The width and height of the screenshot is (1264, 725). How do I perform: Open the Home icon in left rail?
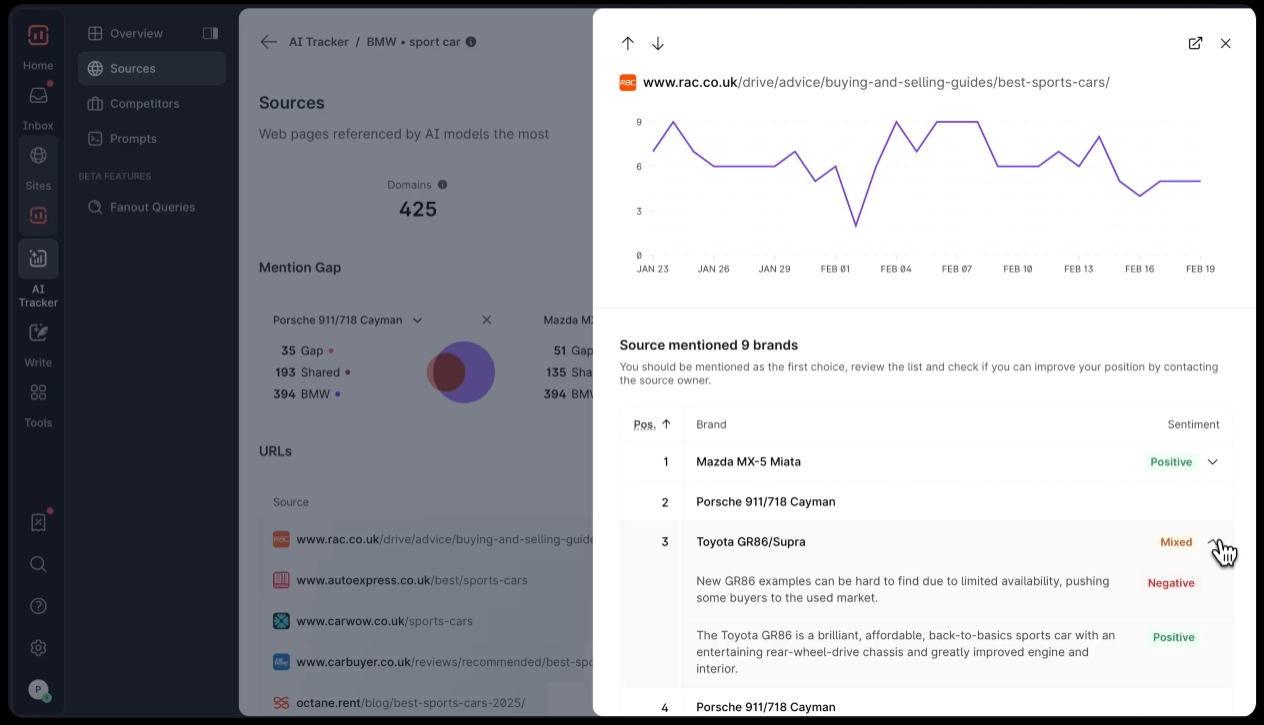[x=38, y=36]
